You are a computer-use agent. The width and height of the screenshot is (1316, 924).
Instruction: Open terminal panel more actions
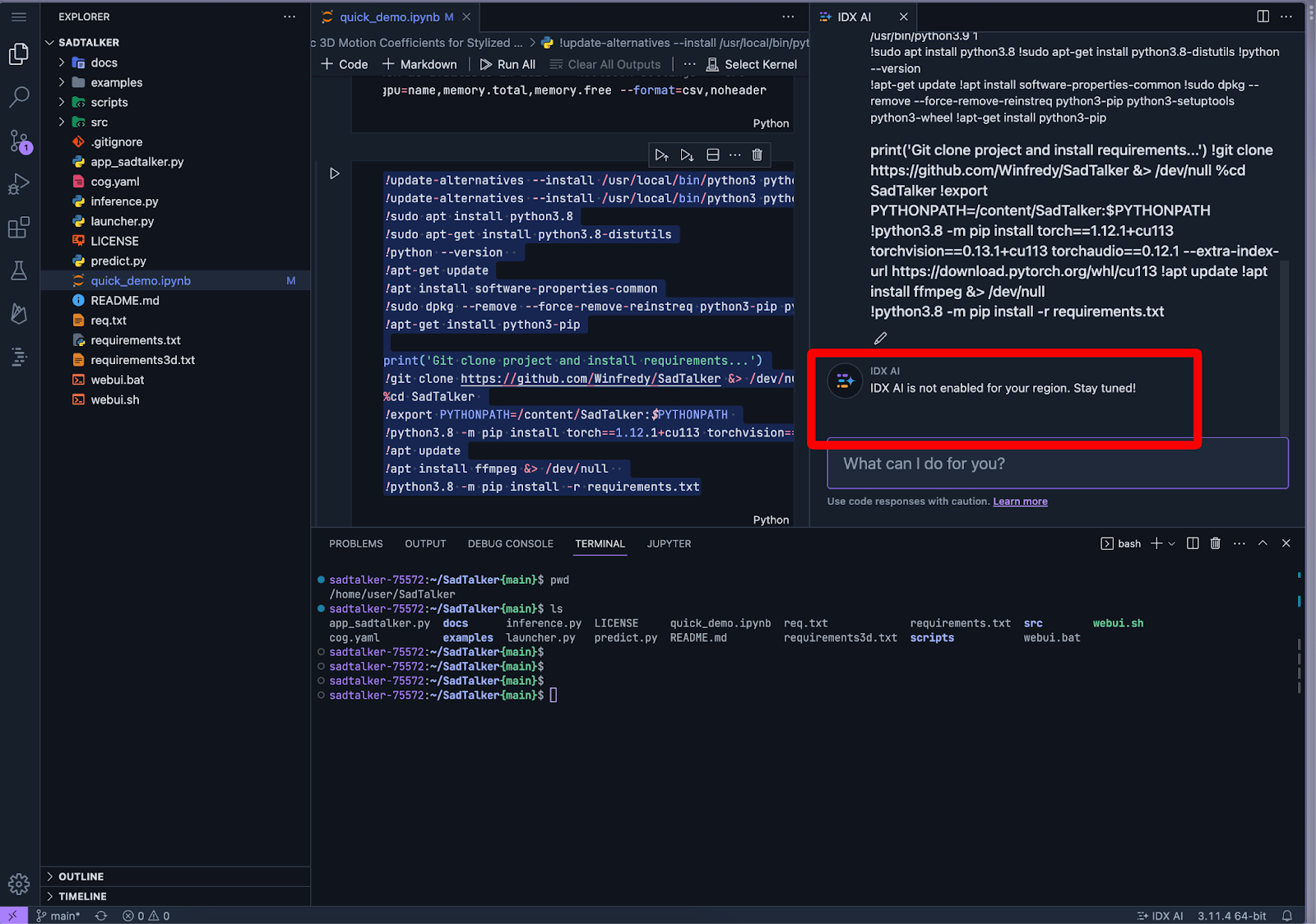tap(1240, 543)
